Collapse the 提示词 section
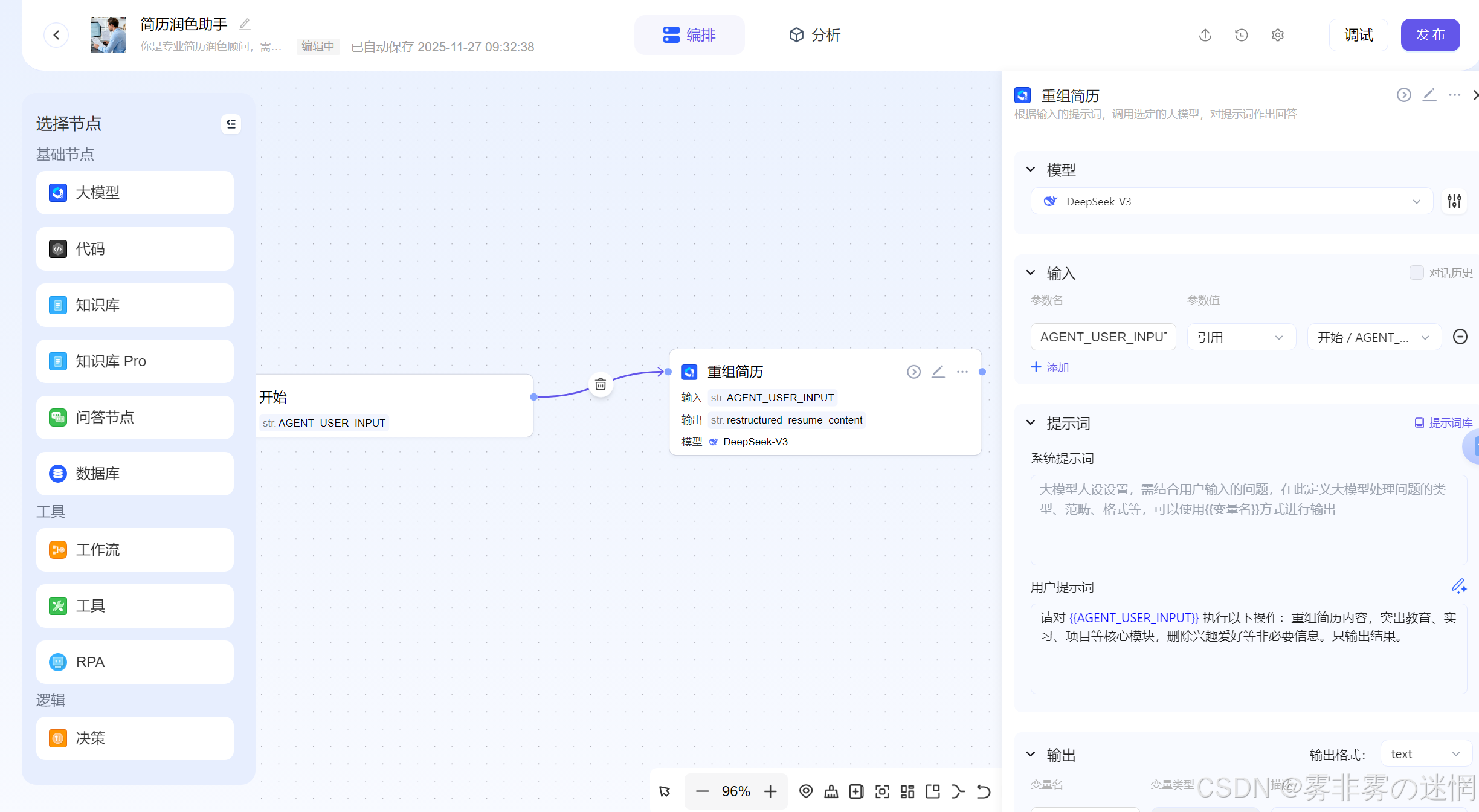The width and height of the screenshot is (1479, 812). click(1031, 423)
